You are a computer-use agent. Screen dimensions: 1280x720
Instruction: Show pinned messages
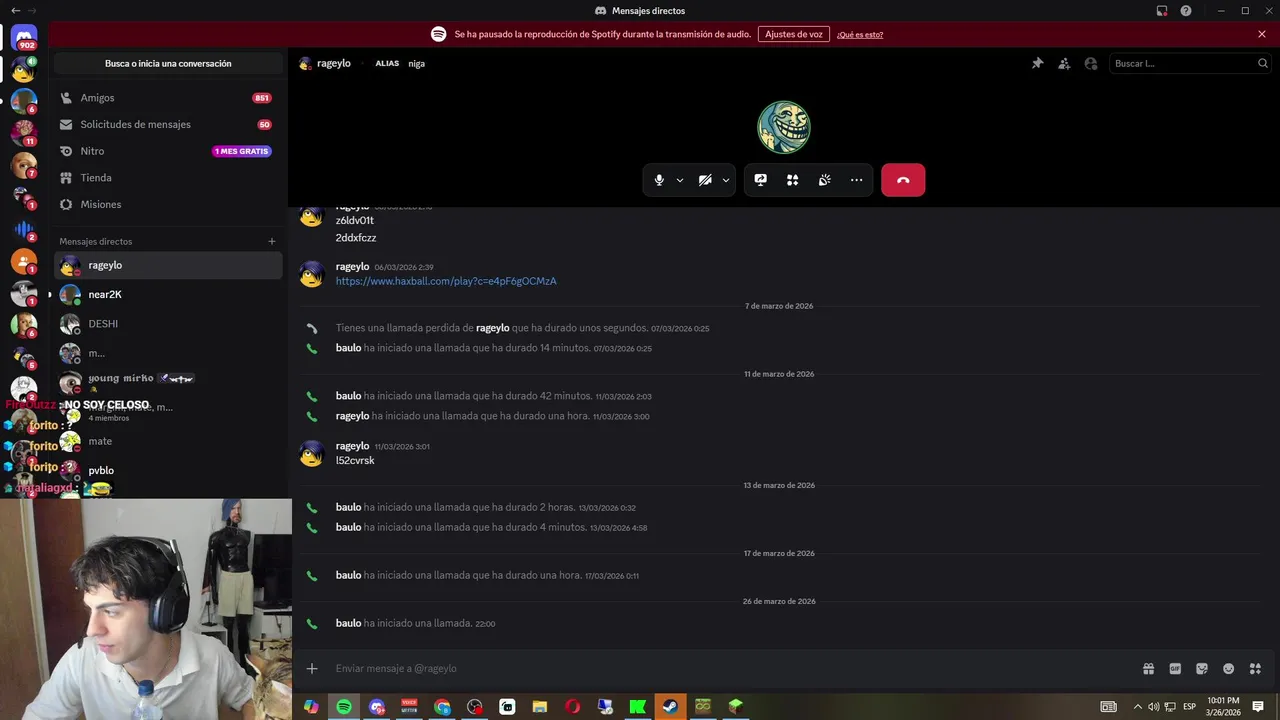1038,63
